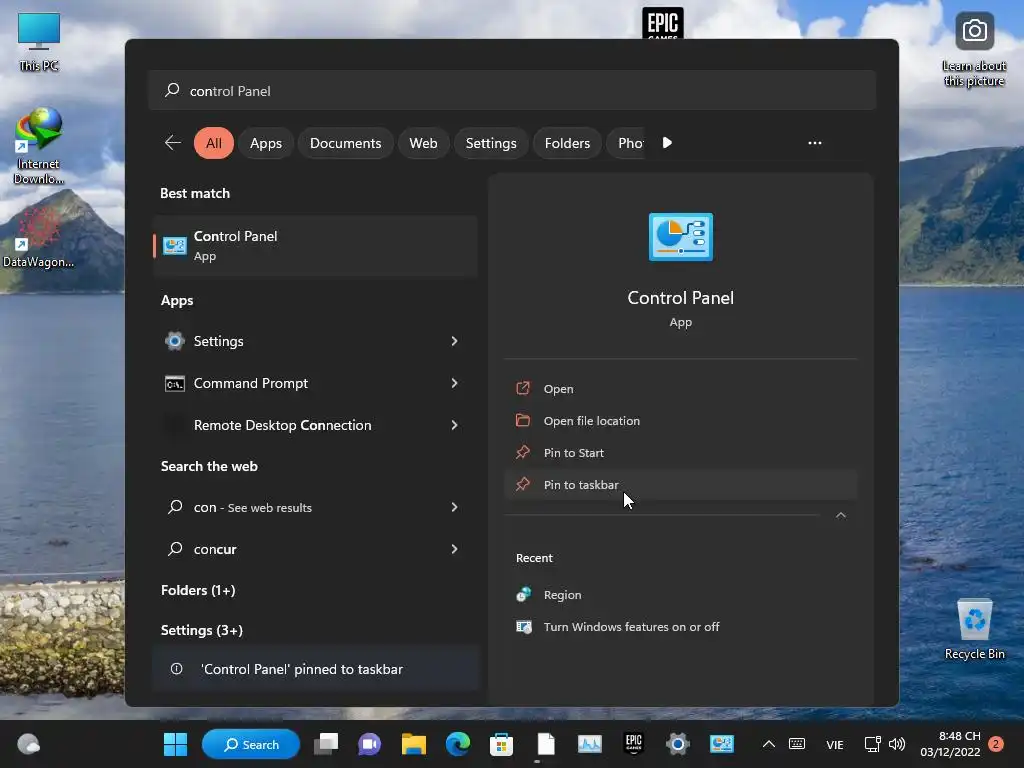Click the large Control Panel preview icon
Screen dimensions: 1024x768
coord(680,236)
